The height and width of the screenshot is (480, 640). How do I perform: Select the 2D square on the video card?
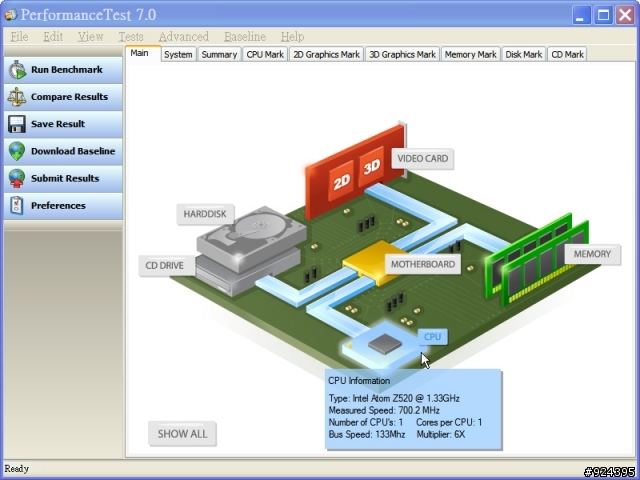pyautogui.click(x=341, y=181)
